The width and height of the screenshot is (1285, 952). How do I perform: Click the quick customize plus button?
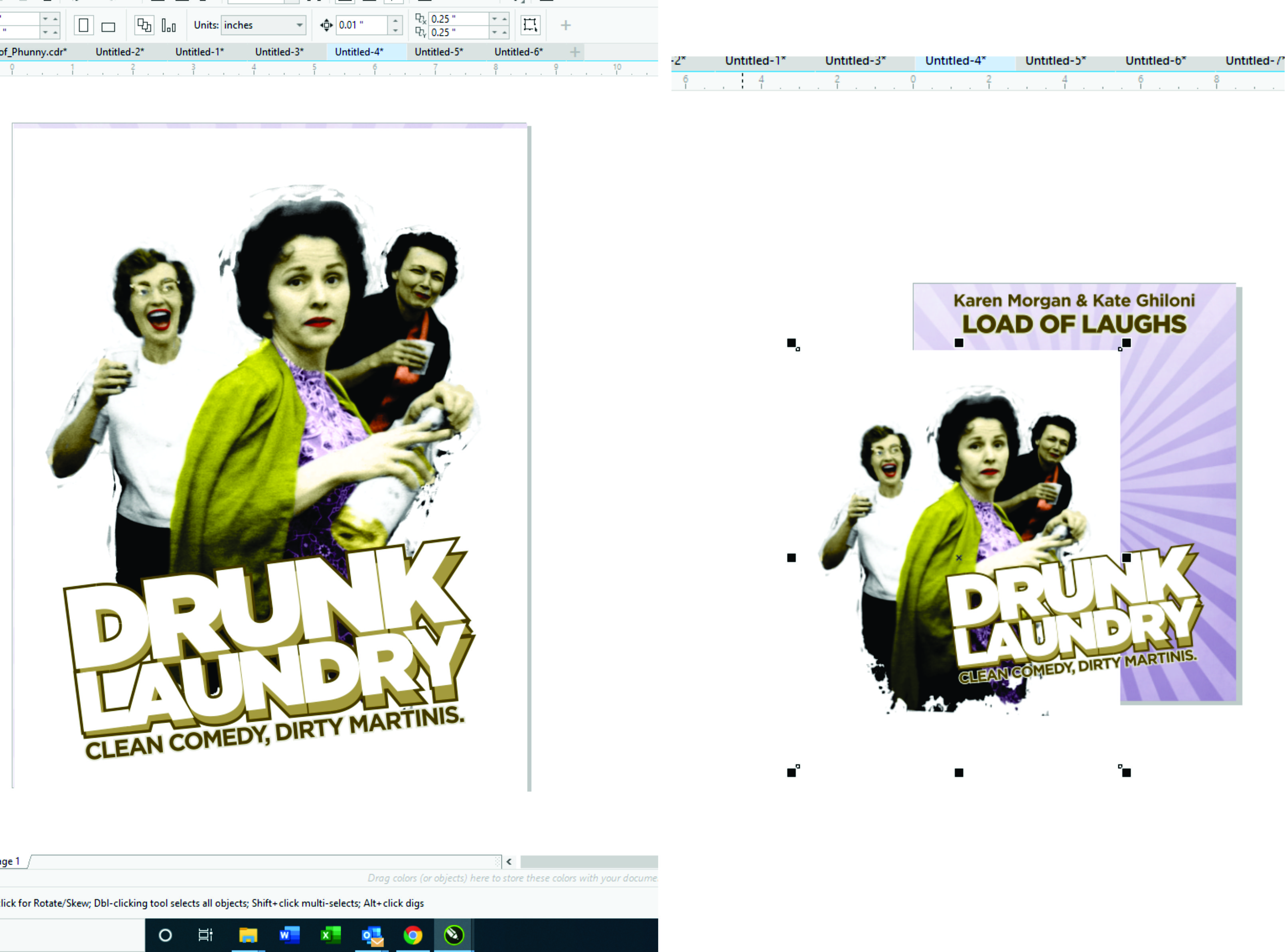(x=566, y=26)
